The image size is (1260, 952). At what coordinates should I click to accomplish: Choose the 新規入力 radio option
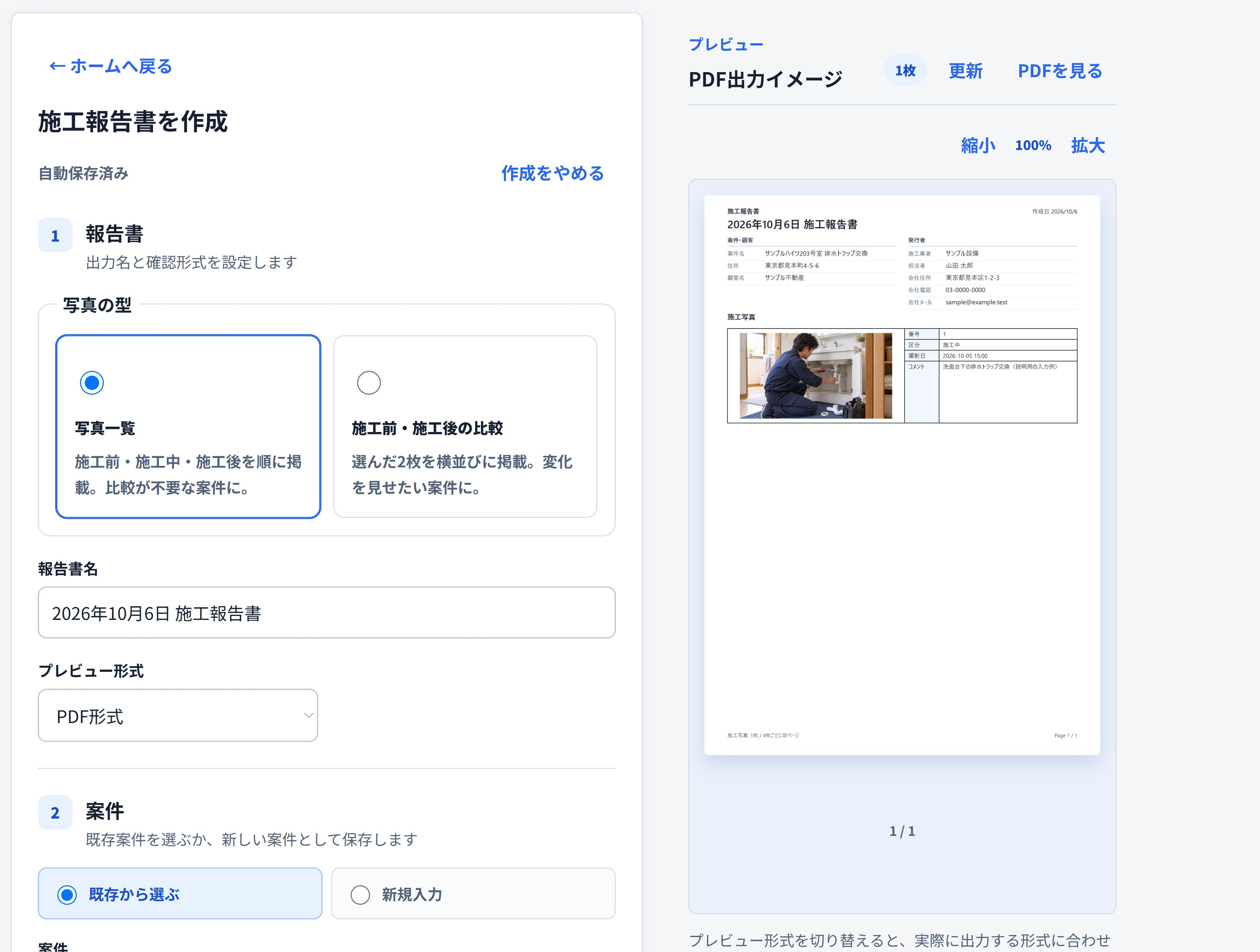click(x=473, y=893)
